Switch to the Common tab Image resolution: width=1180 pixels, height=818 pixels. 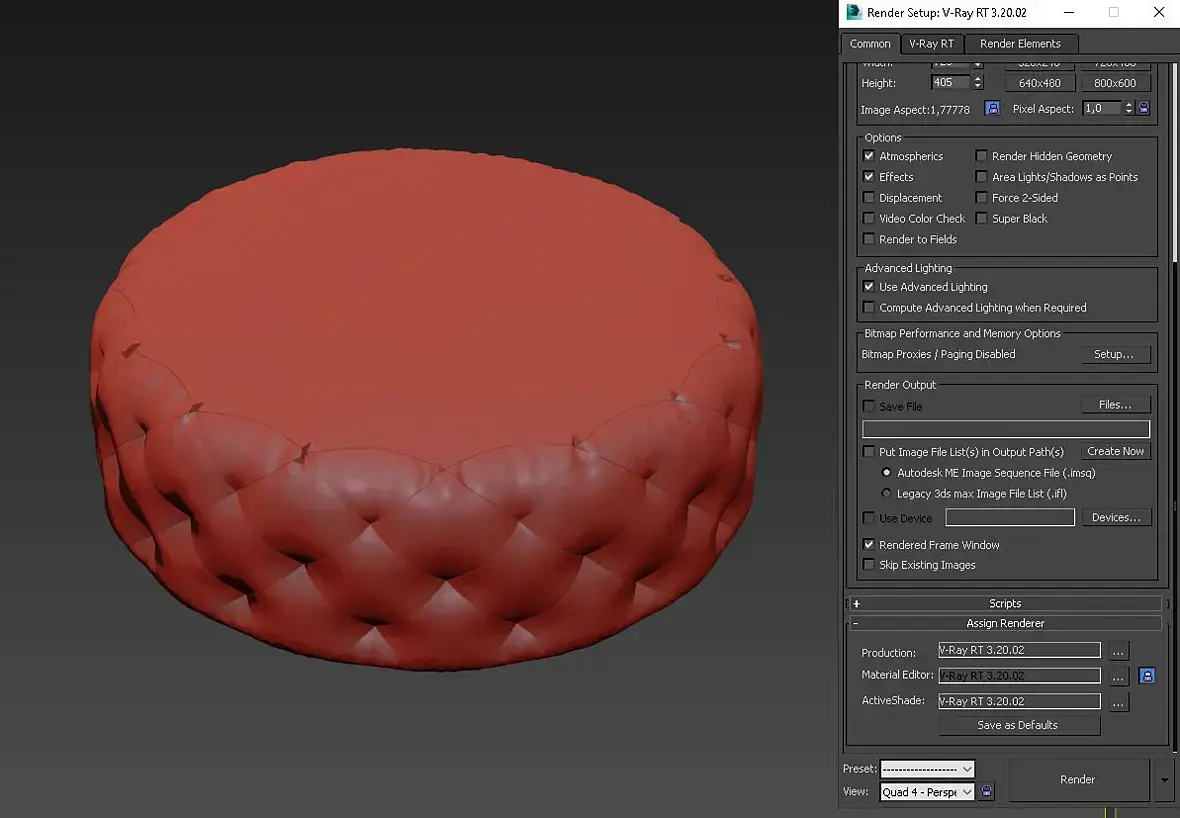[x=870, y=44]
